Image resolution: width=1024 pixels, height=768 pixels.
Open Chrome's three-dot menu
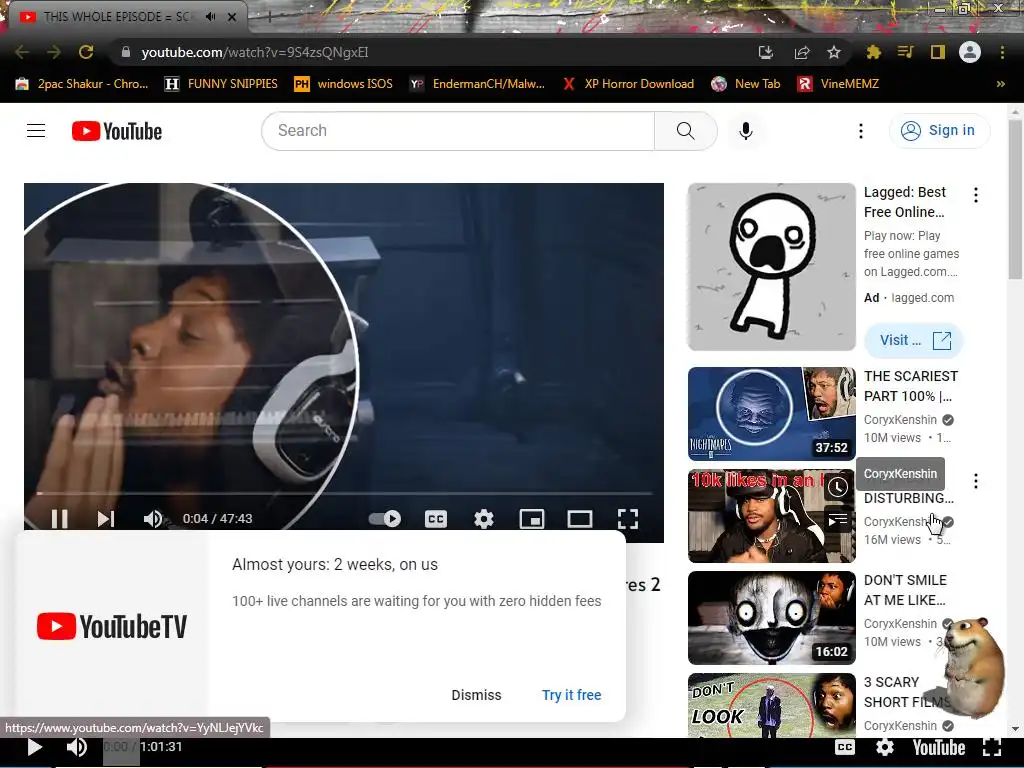point(1002,52)
